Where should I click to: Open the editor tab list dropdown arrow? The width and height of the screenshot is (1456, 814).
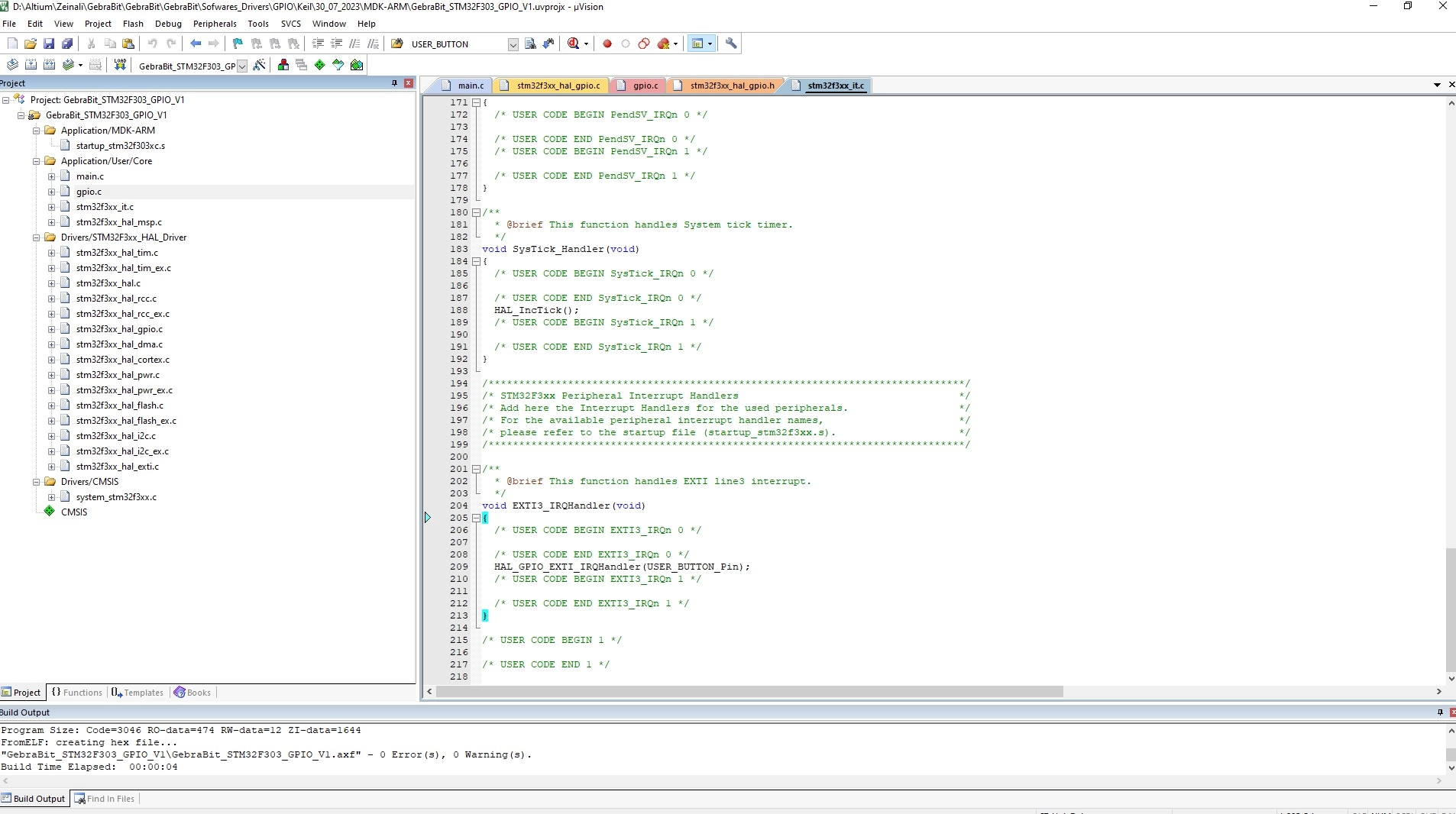[x=1437, y=85]
